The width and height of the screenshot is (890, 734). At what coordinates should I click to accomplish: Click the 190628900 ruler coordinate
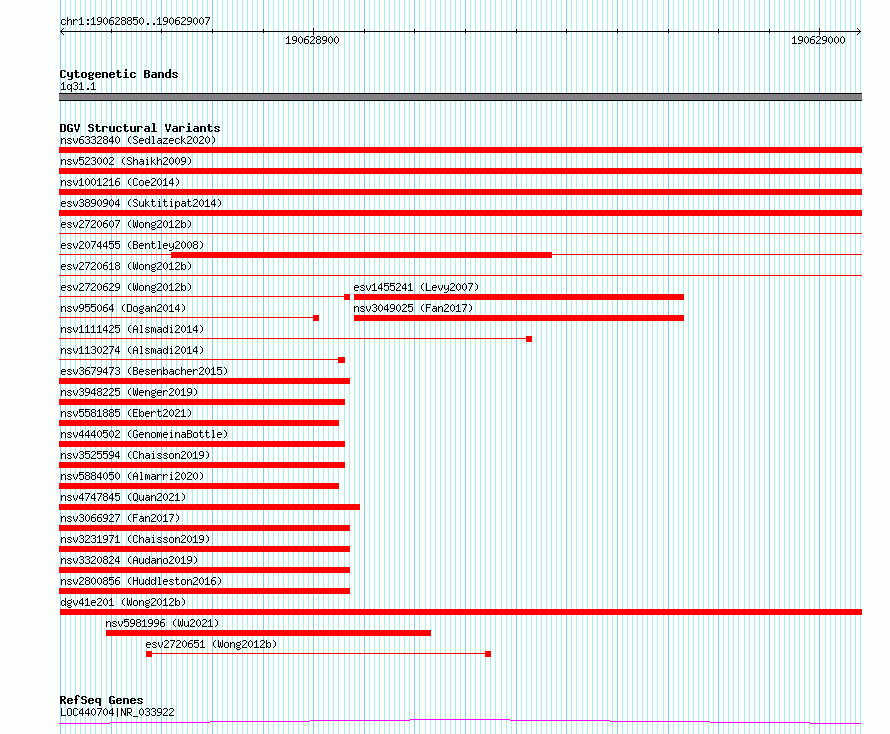point(312,40)
